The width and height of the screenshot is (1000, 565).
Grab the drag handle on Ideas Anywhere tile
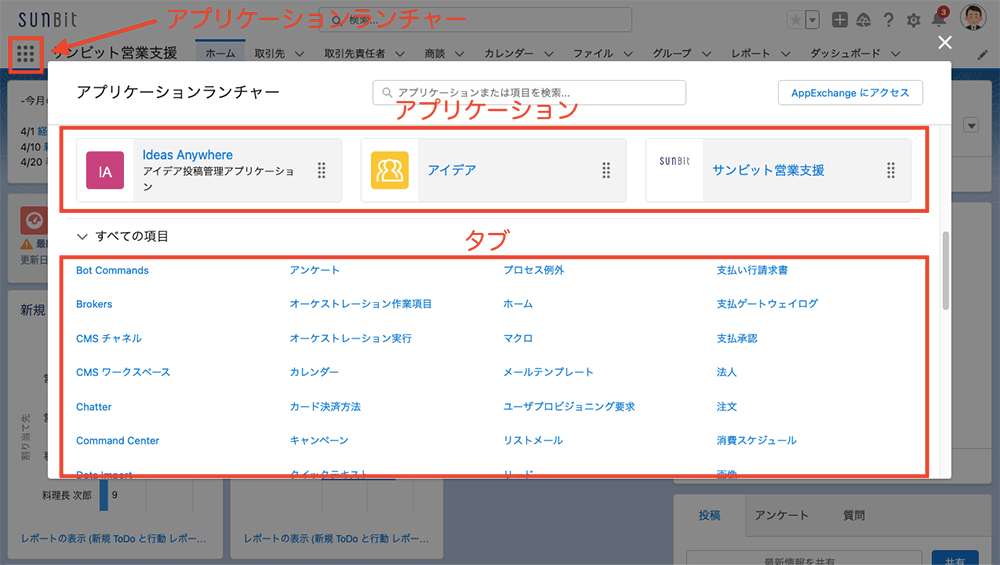[321, 170]
